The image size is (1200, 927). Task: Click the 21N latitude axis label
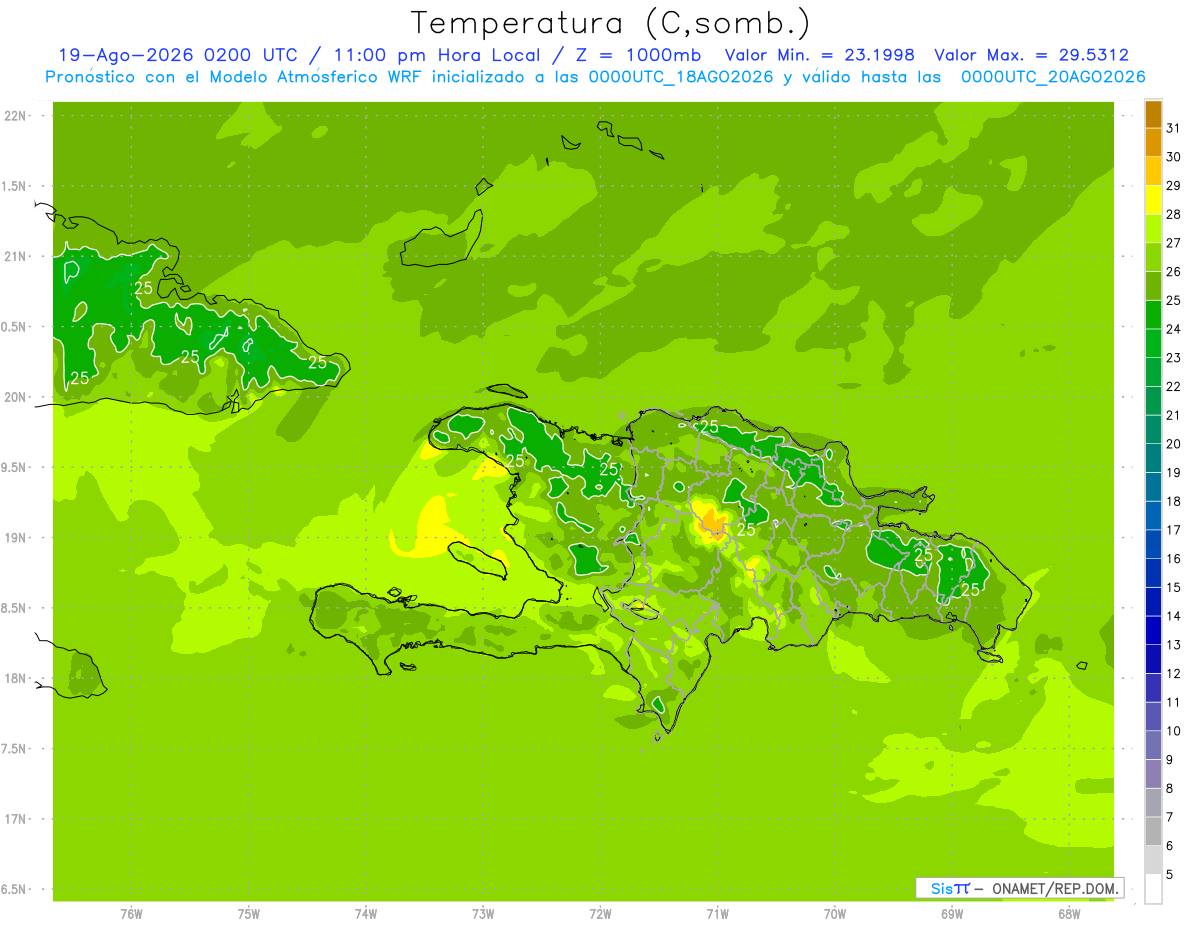[15, 256]
